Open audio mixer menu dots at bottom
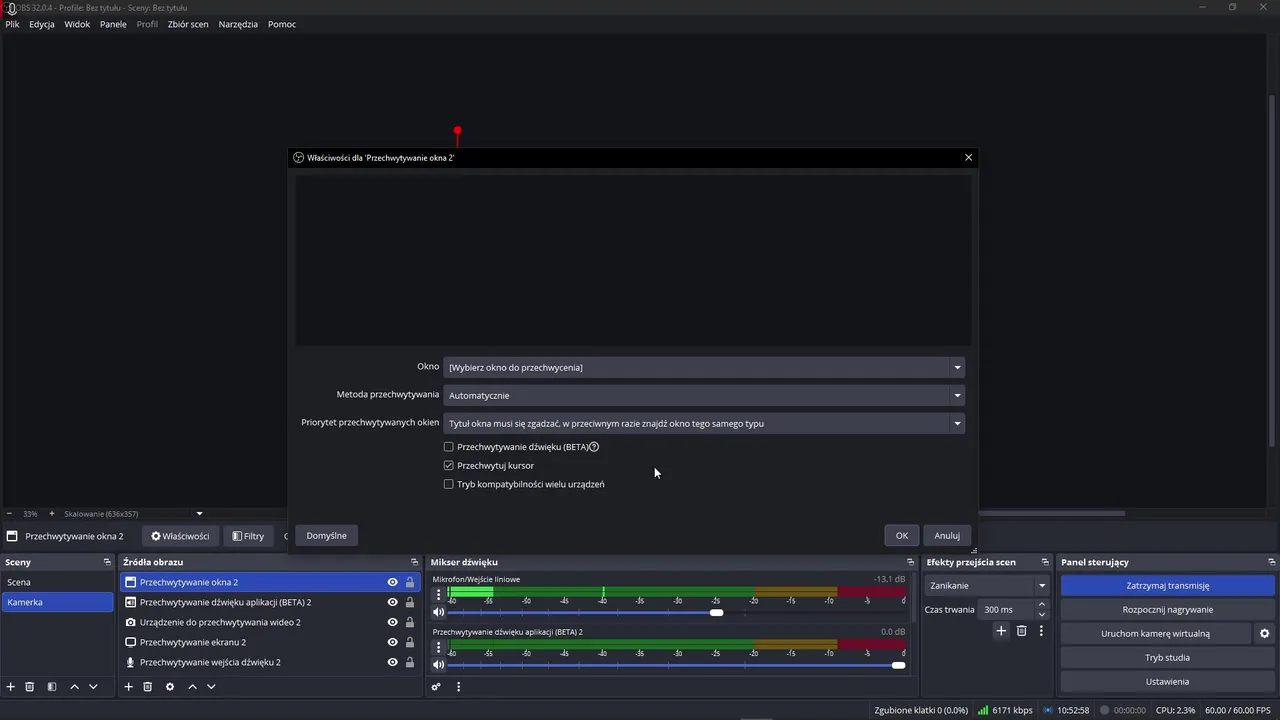1280x720 pixels. [459, 687]
